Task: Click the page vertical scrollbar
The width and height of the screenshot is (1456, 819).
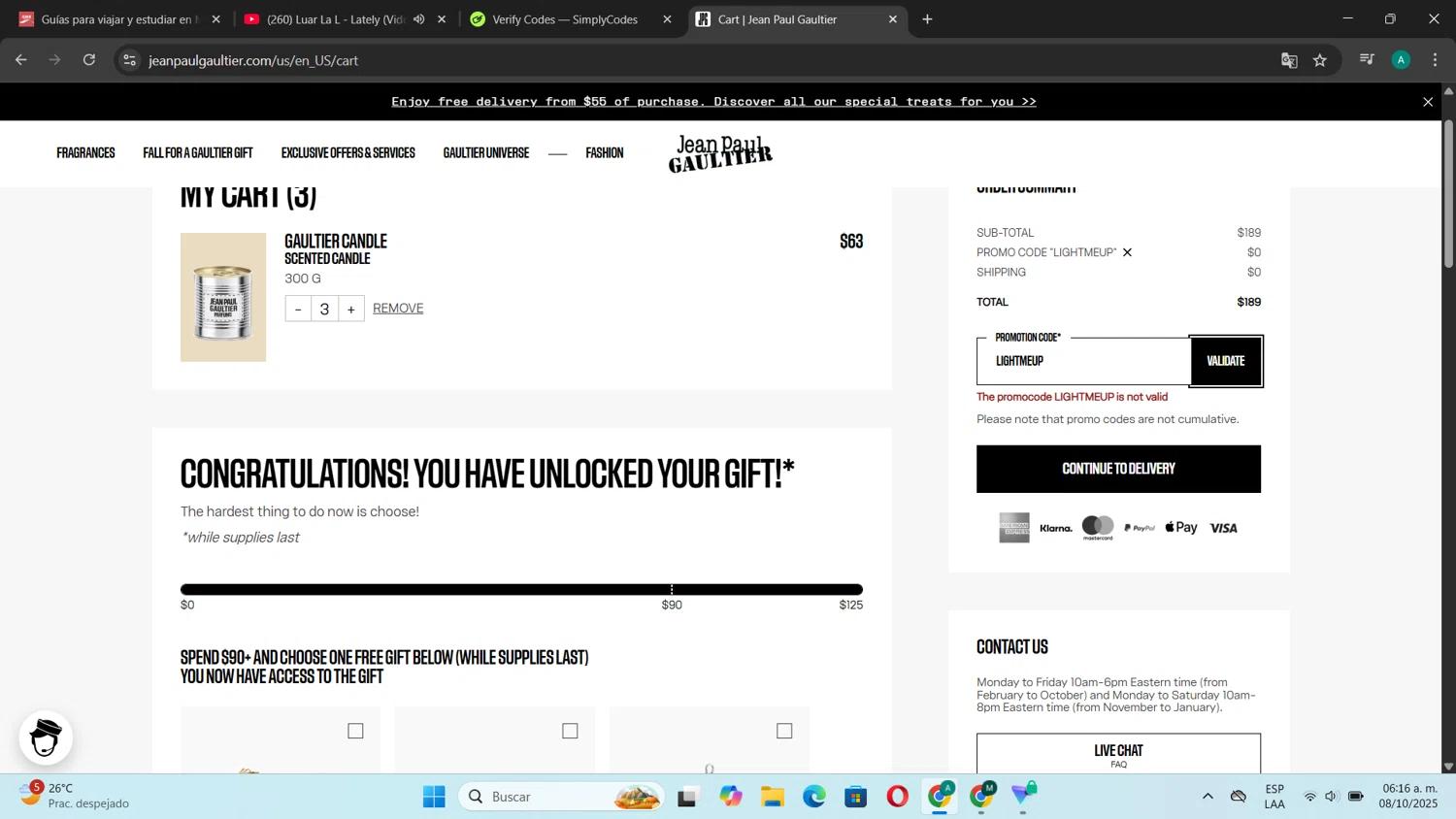Action: 1448,194
